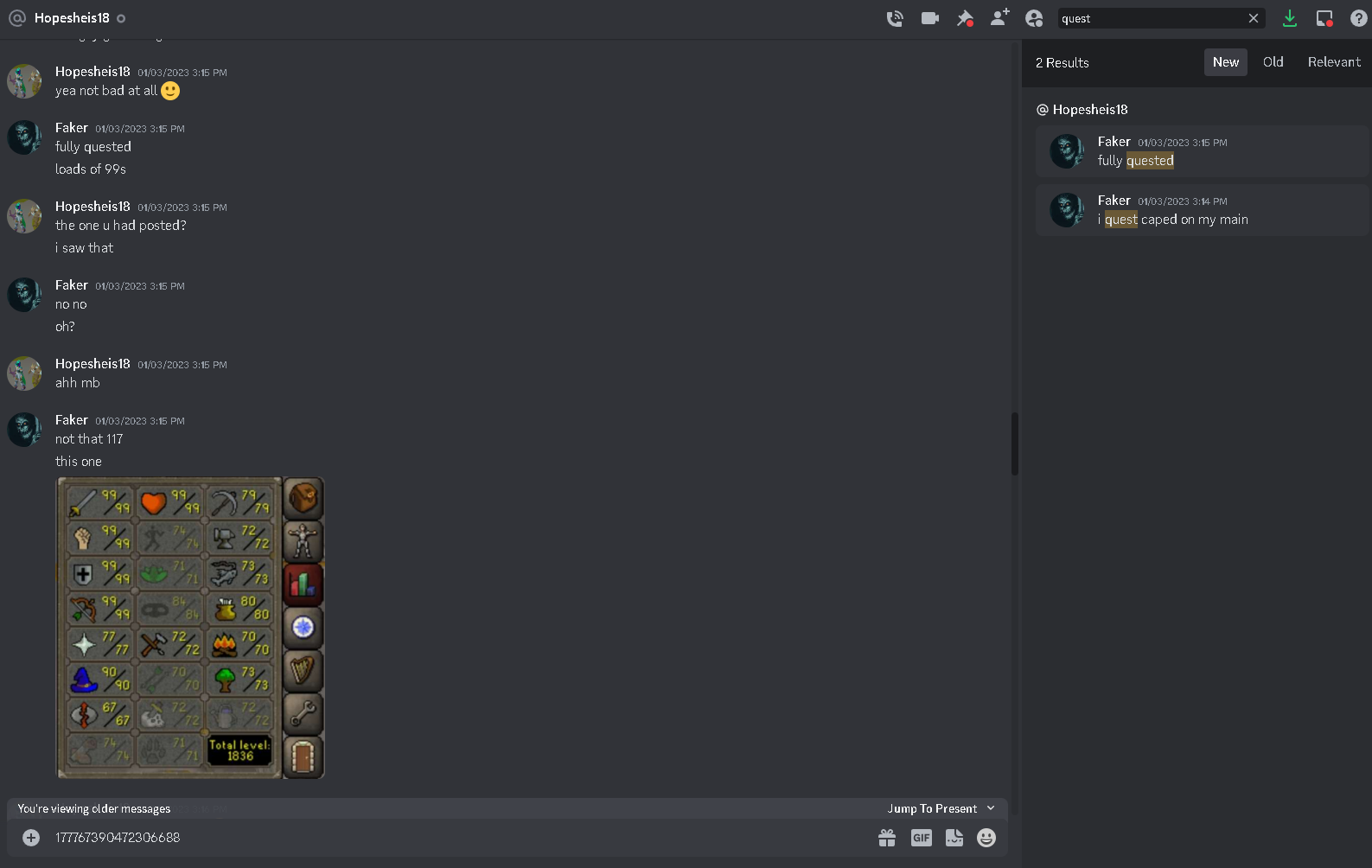The height and width of the screenshot is (868, 1372).
Task: Open the gift Nitro icon
Action: pos(887,838)
